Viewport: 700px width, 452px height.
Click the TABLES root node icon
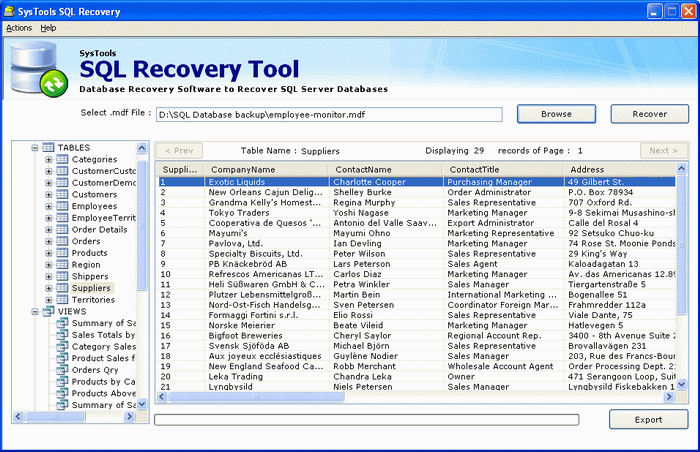pyautogui.click(x=49, y=147)
